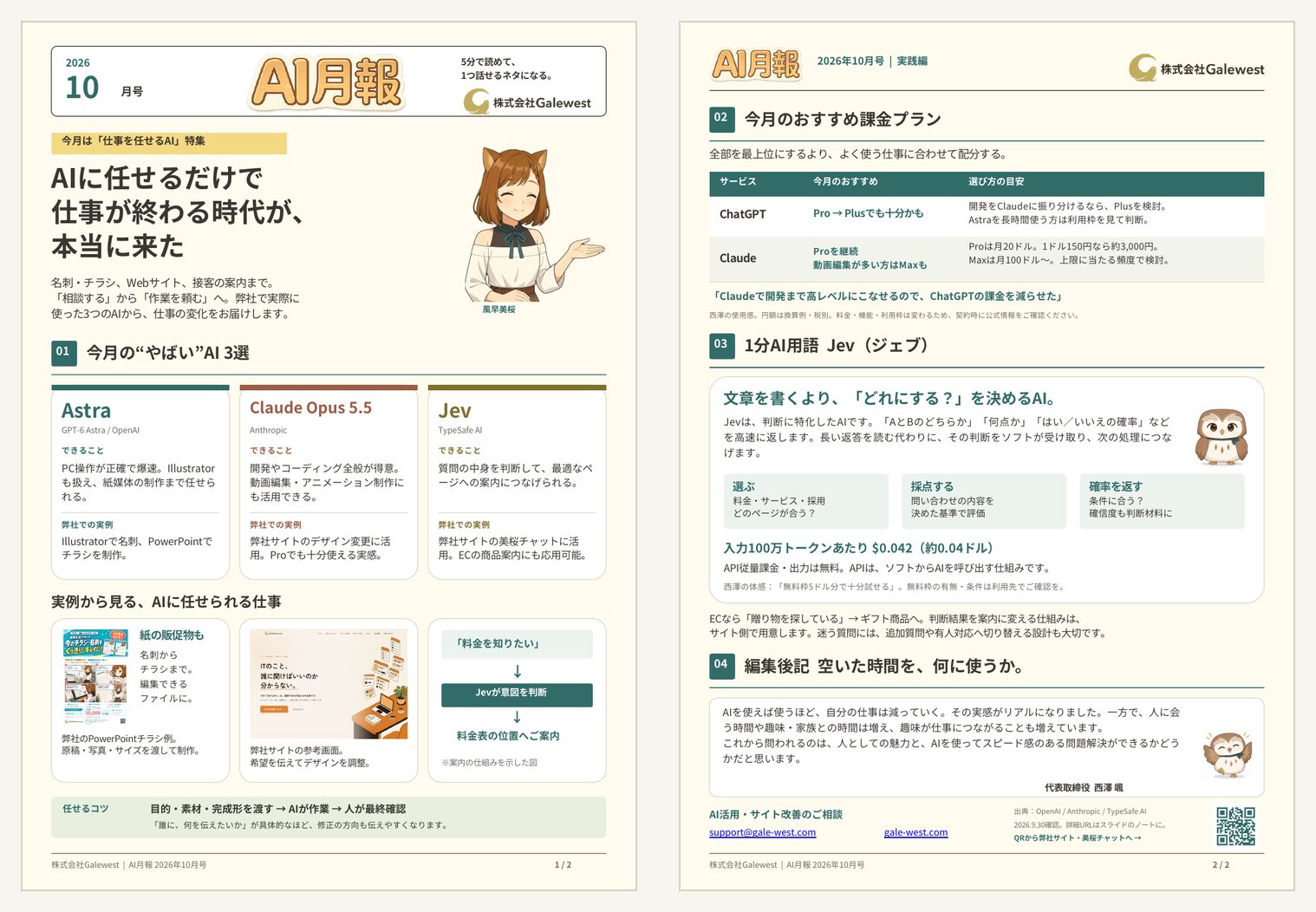This screenshot has height=912, width=1316.
Task: Open the support@gale-west.com email link
Action: pyautogui.click(x=762, y=832)
